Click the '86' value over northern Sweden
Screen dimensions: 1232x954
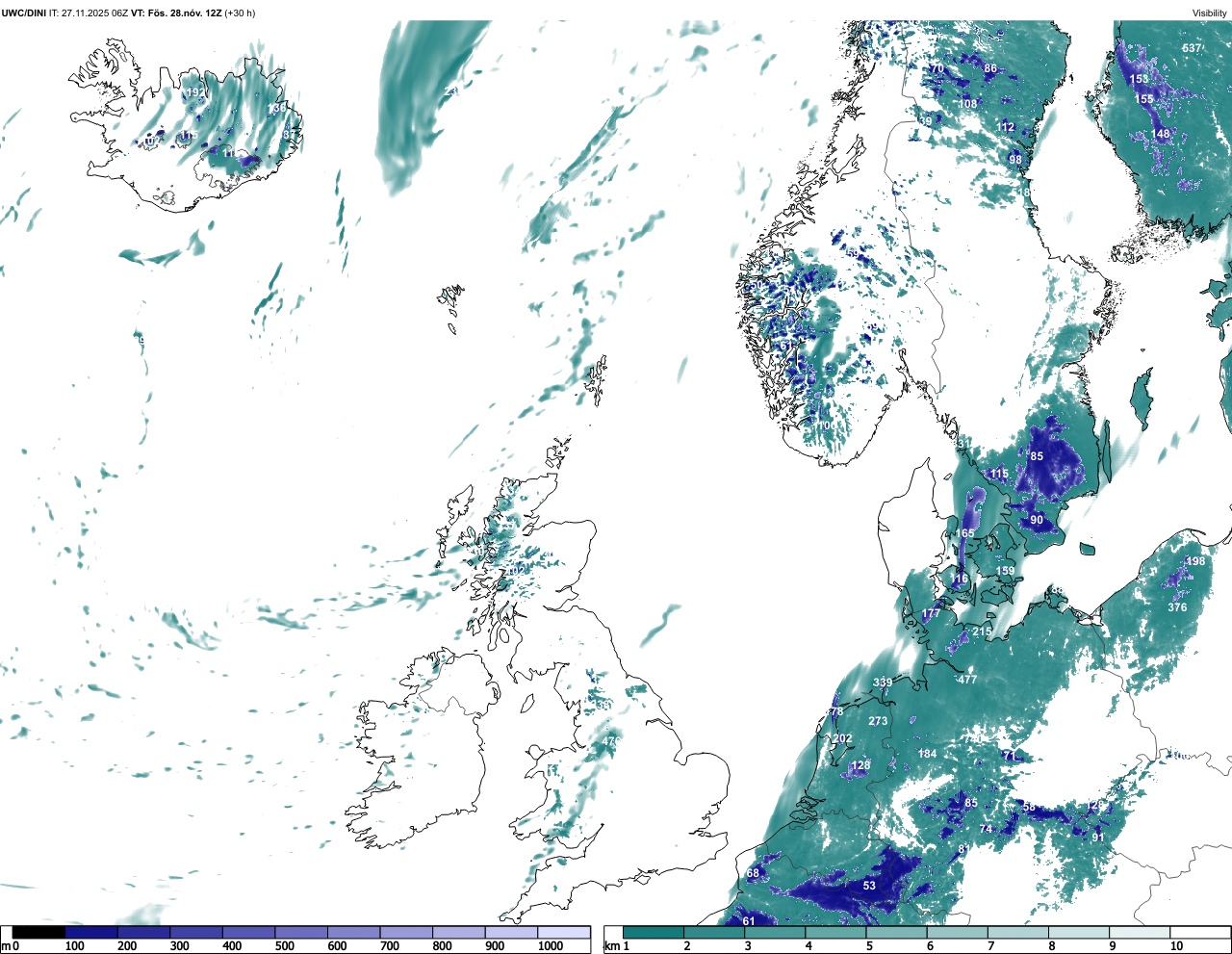pyautogui.click(x=990, y=68)
